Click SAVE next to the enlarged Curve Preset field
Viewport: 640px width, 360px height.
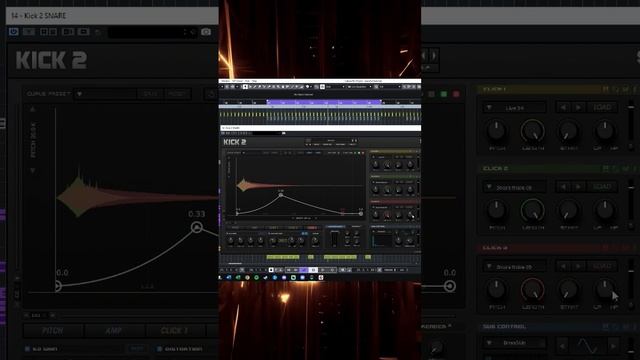coord(150,94)
